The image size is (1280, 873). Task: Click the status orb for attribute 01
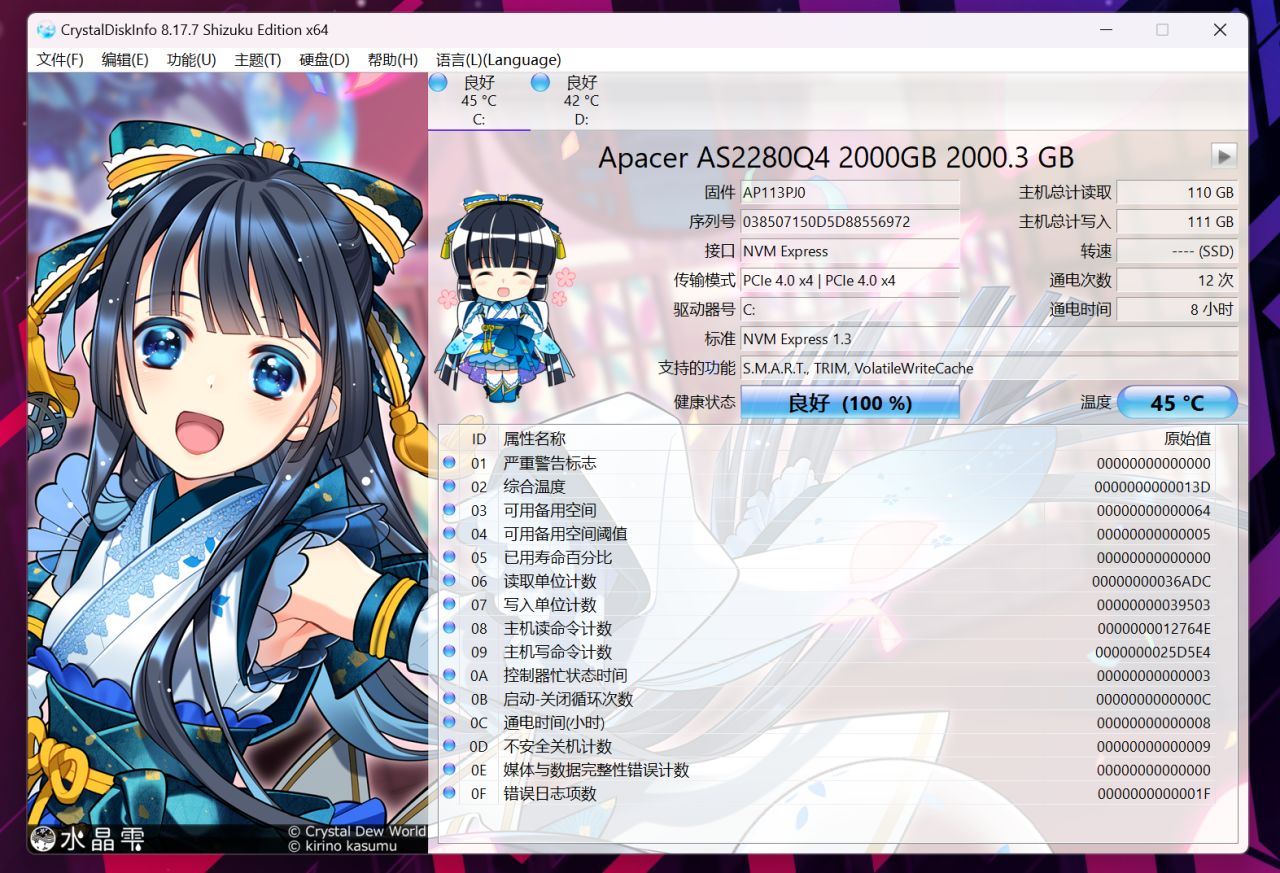click(449, 463)
